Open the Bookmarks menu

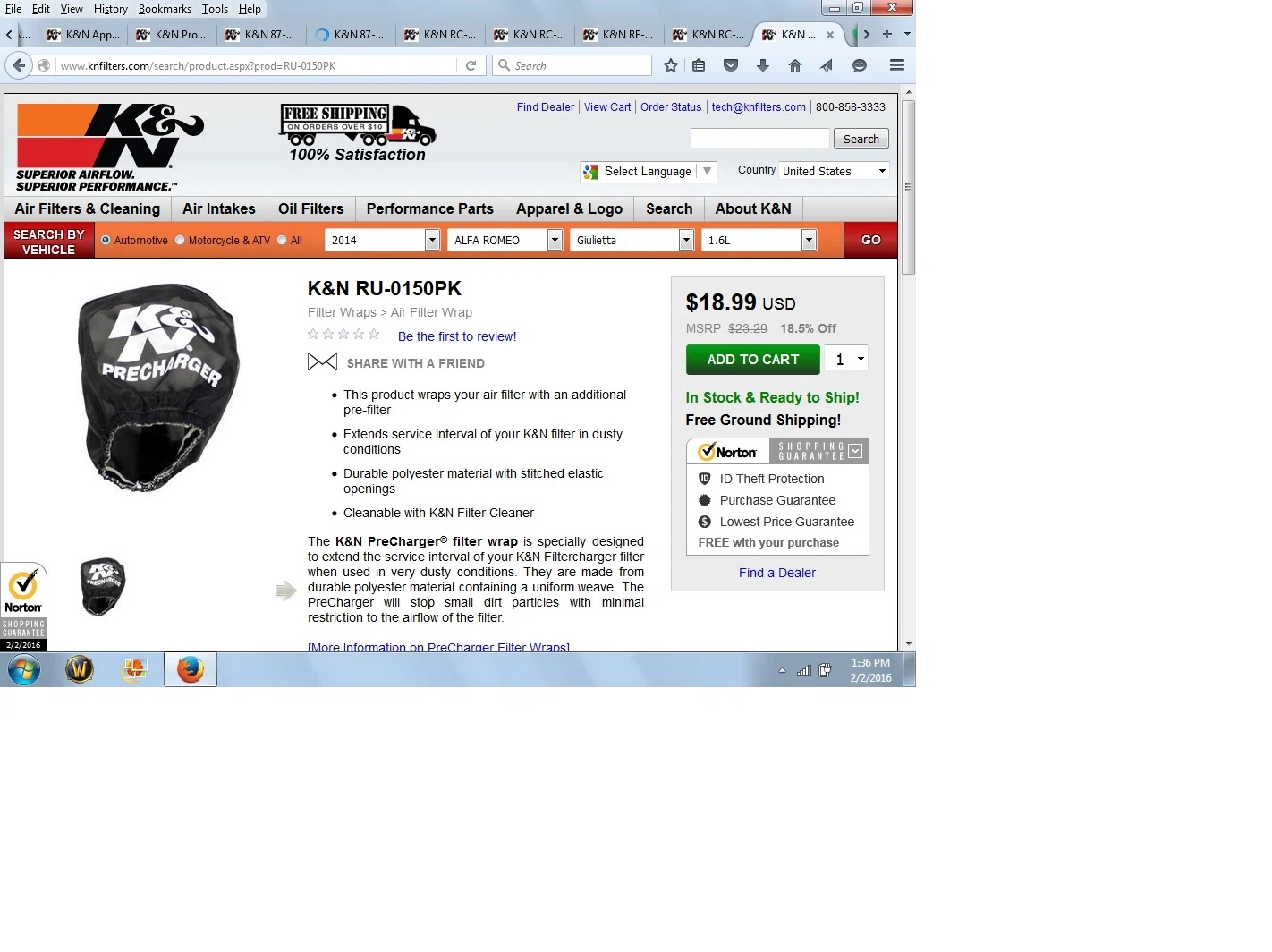coord(165,9)
